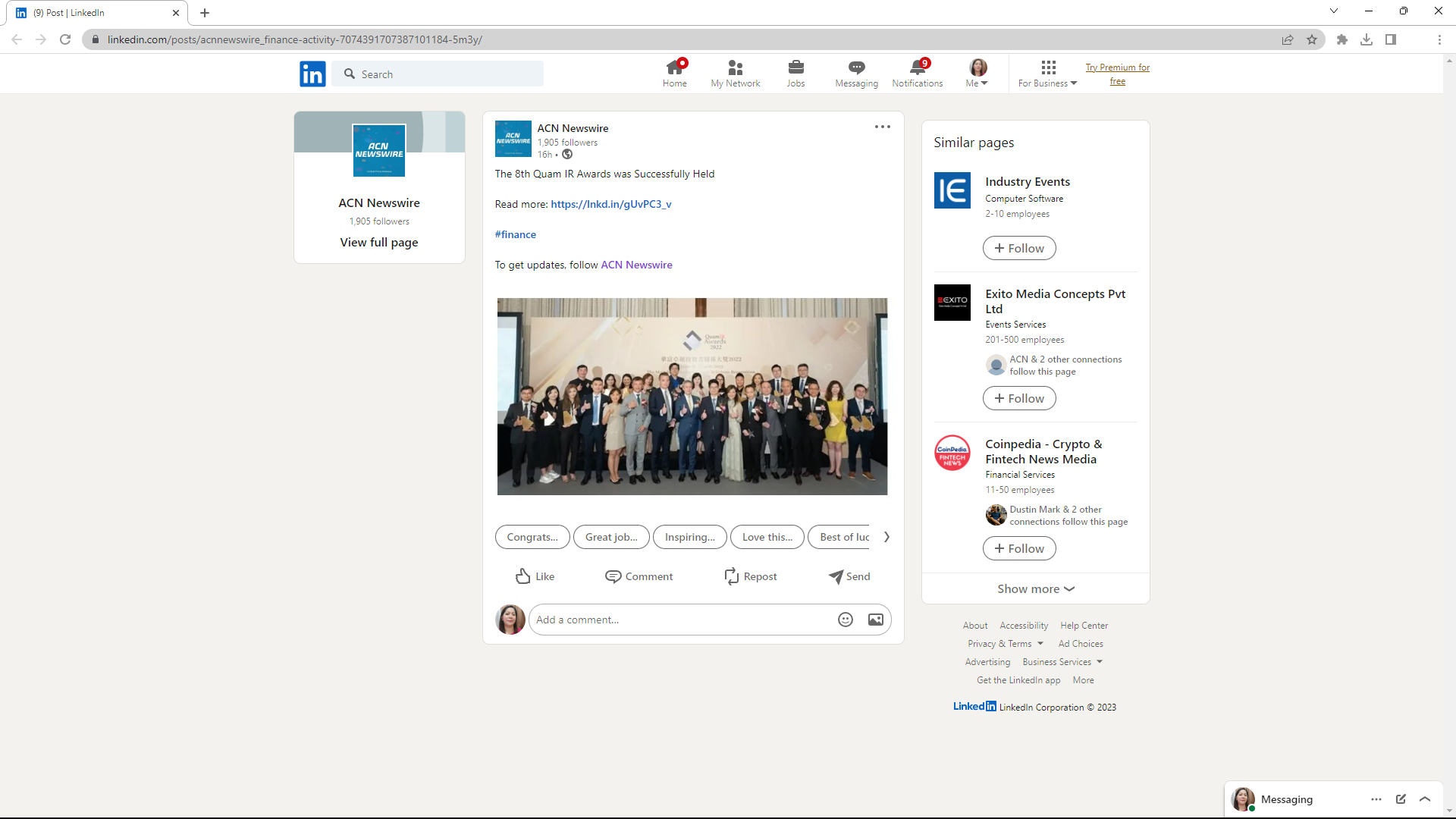The width and height of the screenshot is (1456, 819).
Task: Expand Privacy & Terms dropdown
Action: coord(1006,644)
